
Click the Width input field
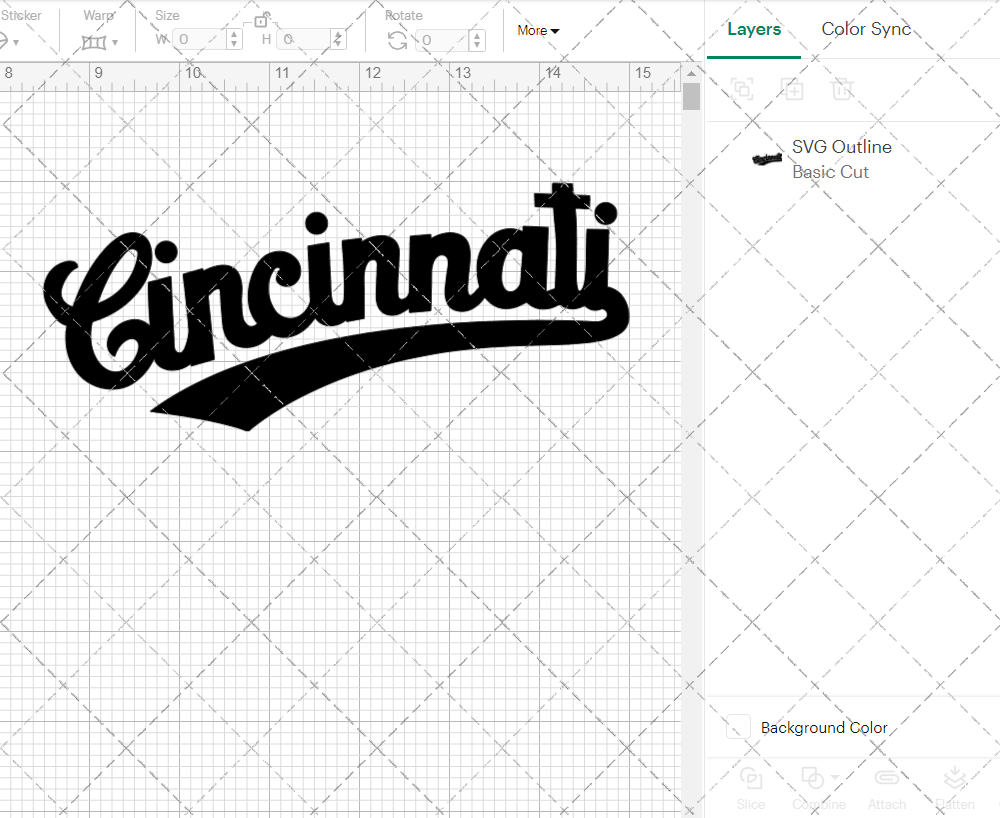tap(200, 40)
